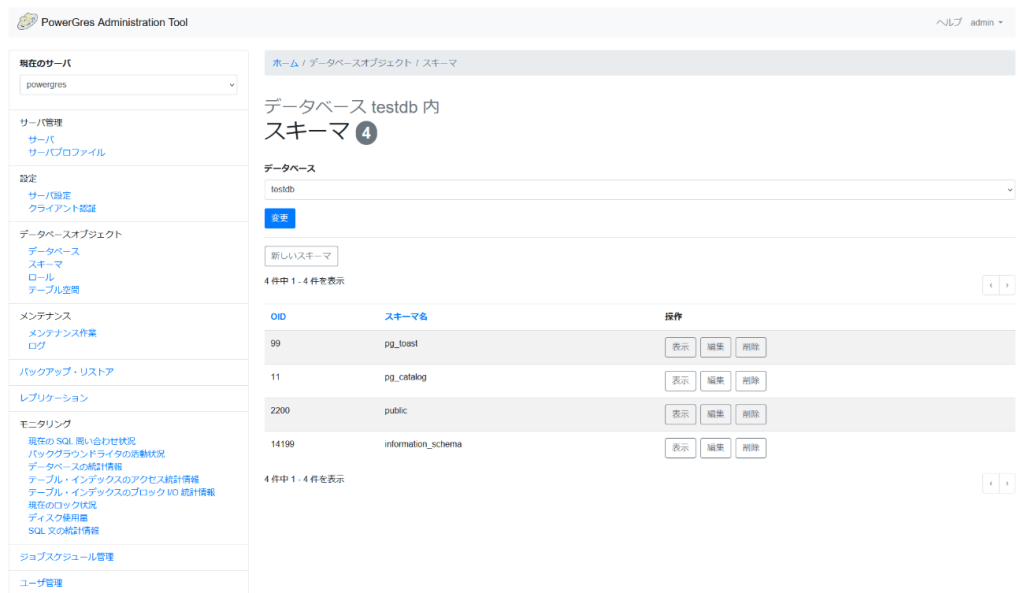1024x593 pixels.
Task: Delete the public schema with 削除
Action: pyautogui.click(x=750, y=414)
